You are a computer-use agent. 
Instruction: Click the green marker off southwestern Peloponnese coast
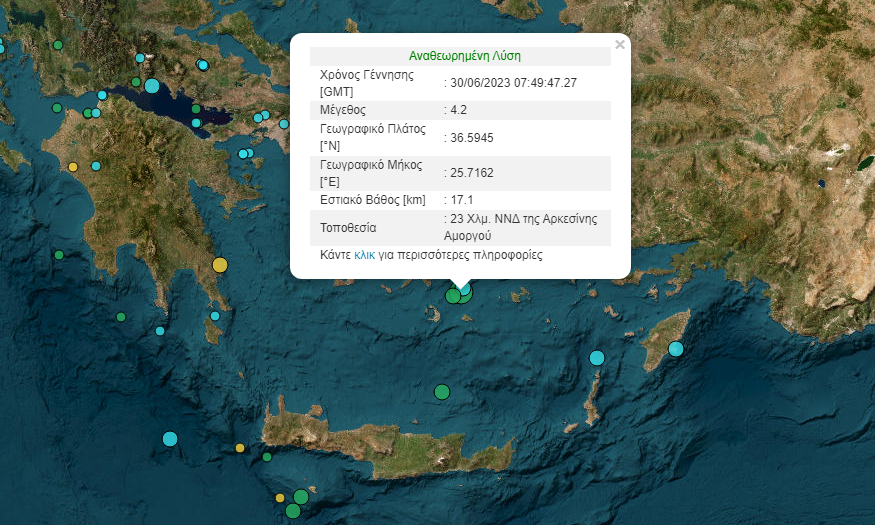[x=59, y=255]
